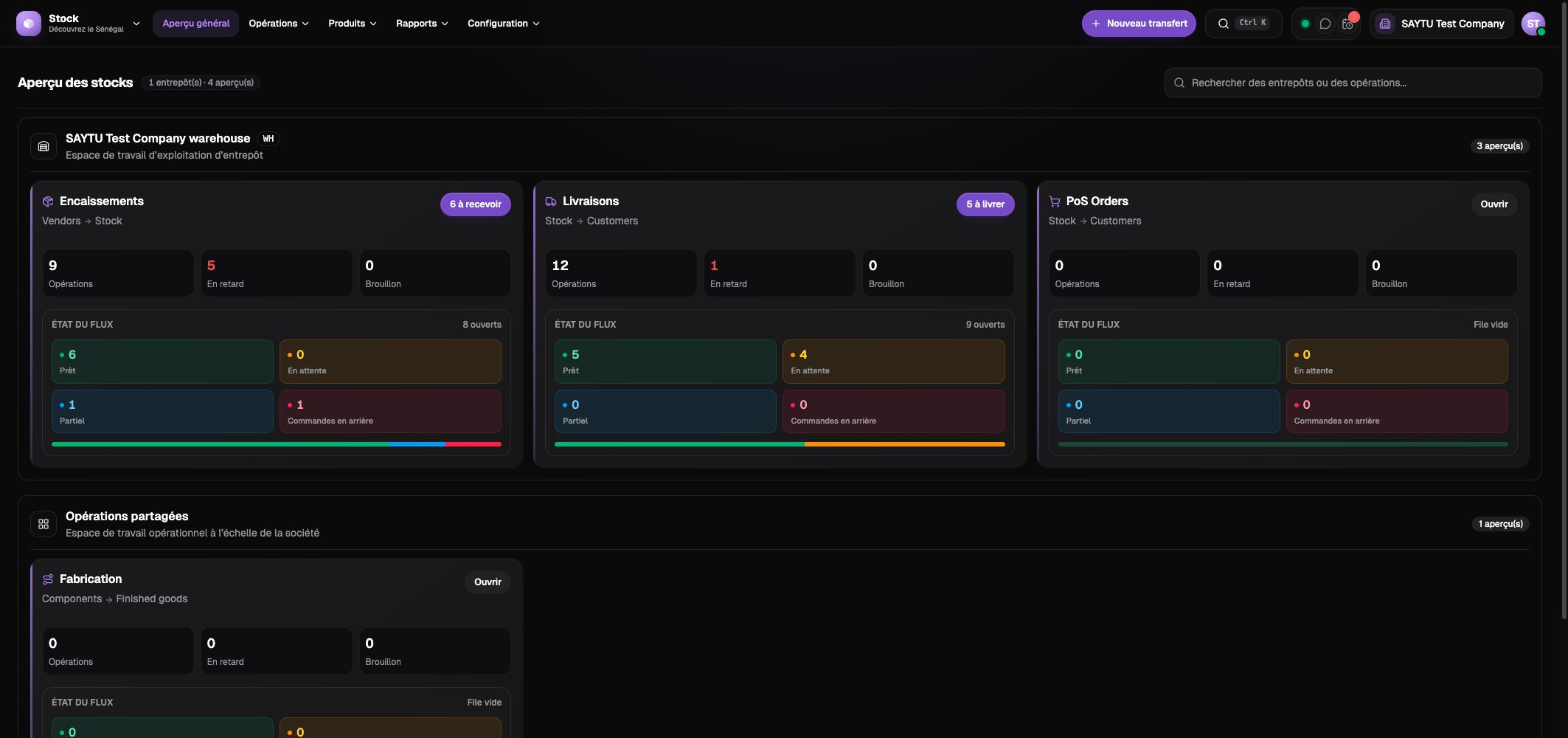Open the ST user avatar menu
Screen dimensions: 1568x738
pos(1533,24)
